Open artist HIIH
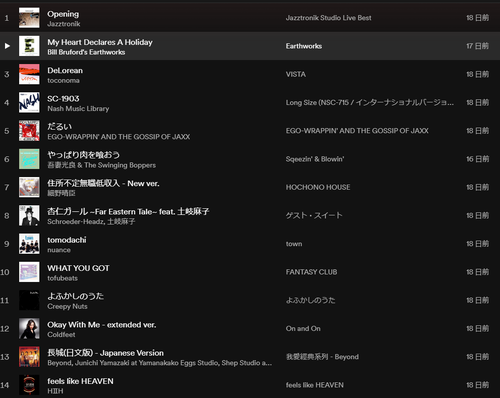This screenshot has width=500, height=398. pos(55,391)
